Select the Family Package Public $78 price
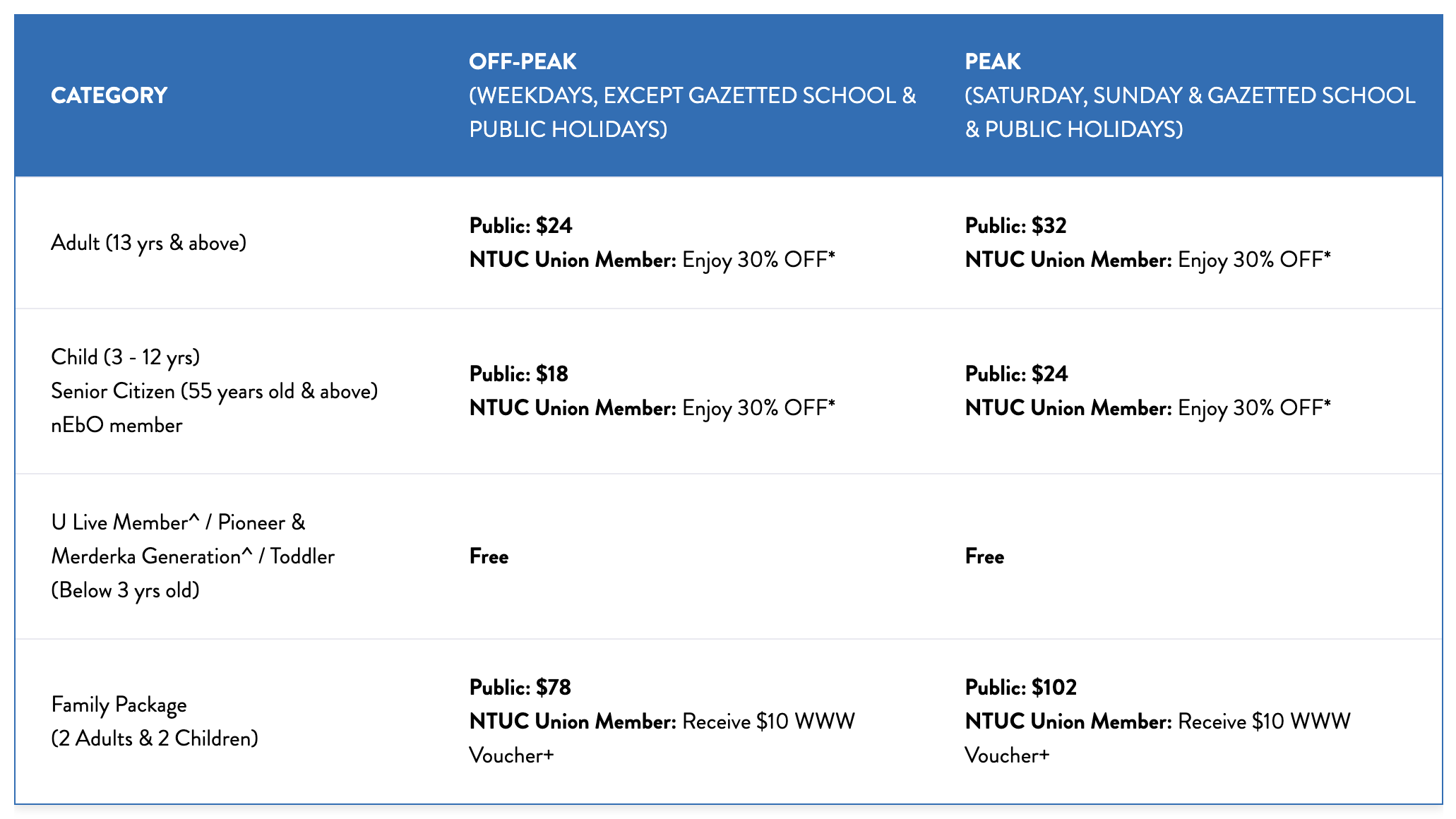Screen dimensions: 1456x819 pyautogui.click(x=520, y=688)
